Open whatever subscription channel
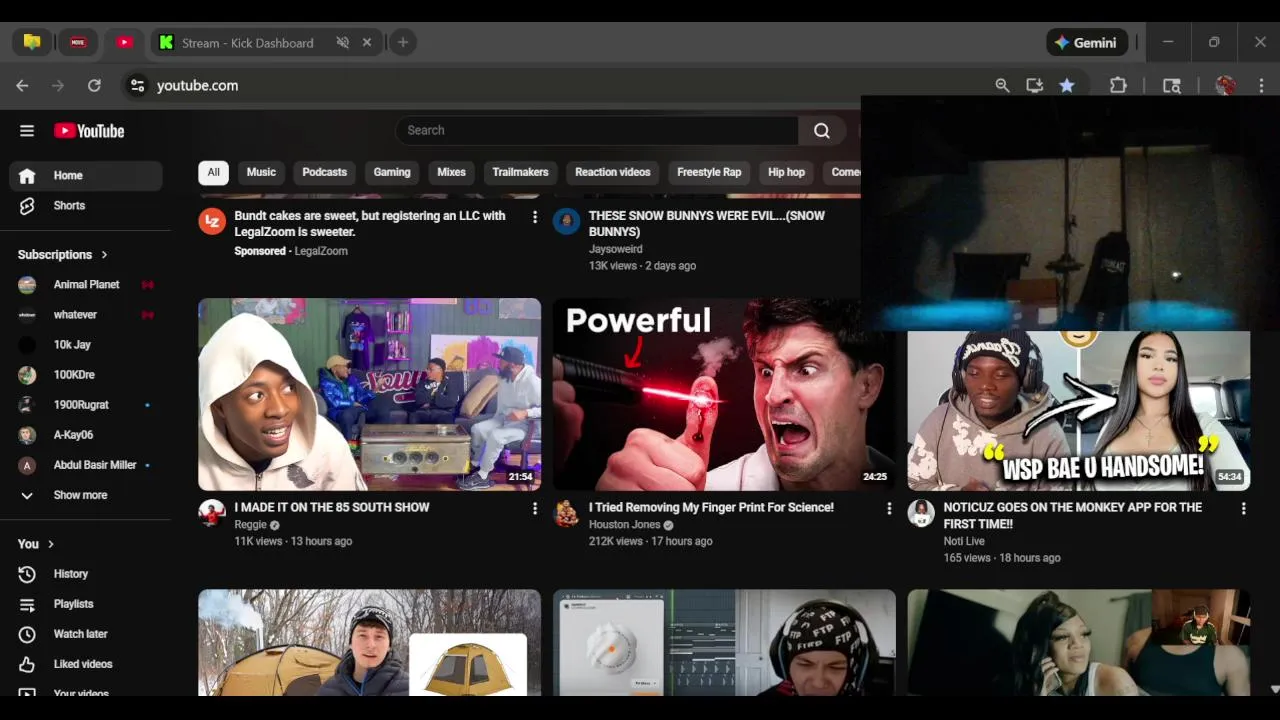The width and height of the screenshot is (1280, 720). point(86,315)
